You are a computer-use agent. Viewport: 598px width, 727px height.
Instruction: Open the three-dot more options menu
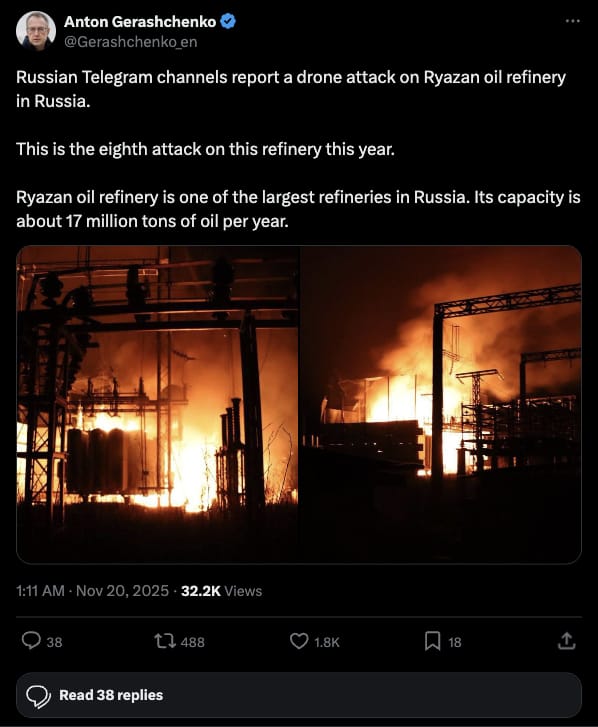[573, 21]
